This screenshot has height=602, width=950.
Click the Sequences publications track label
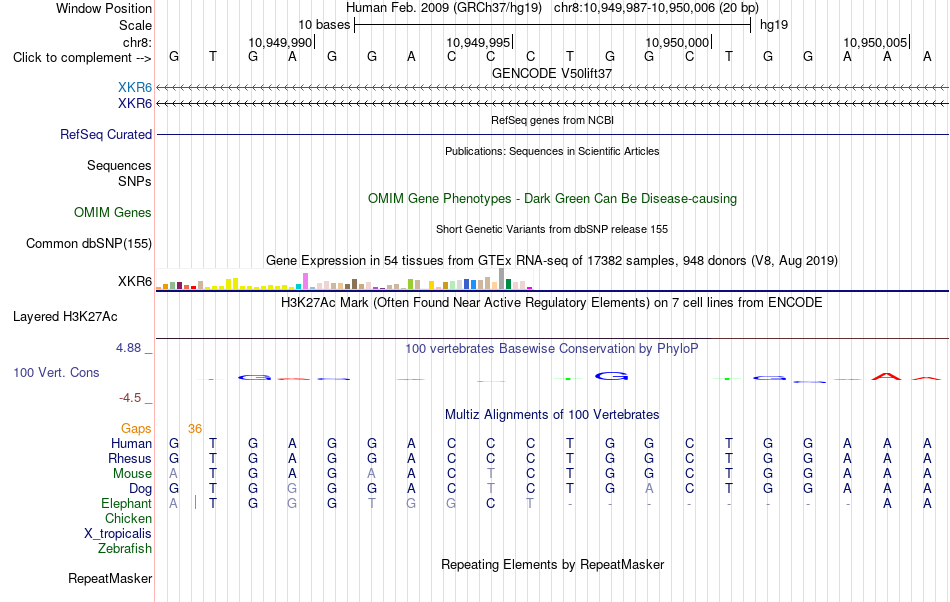click(x=119, y=165)
